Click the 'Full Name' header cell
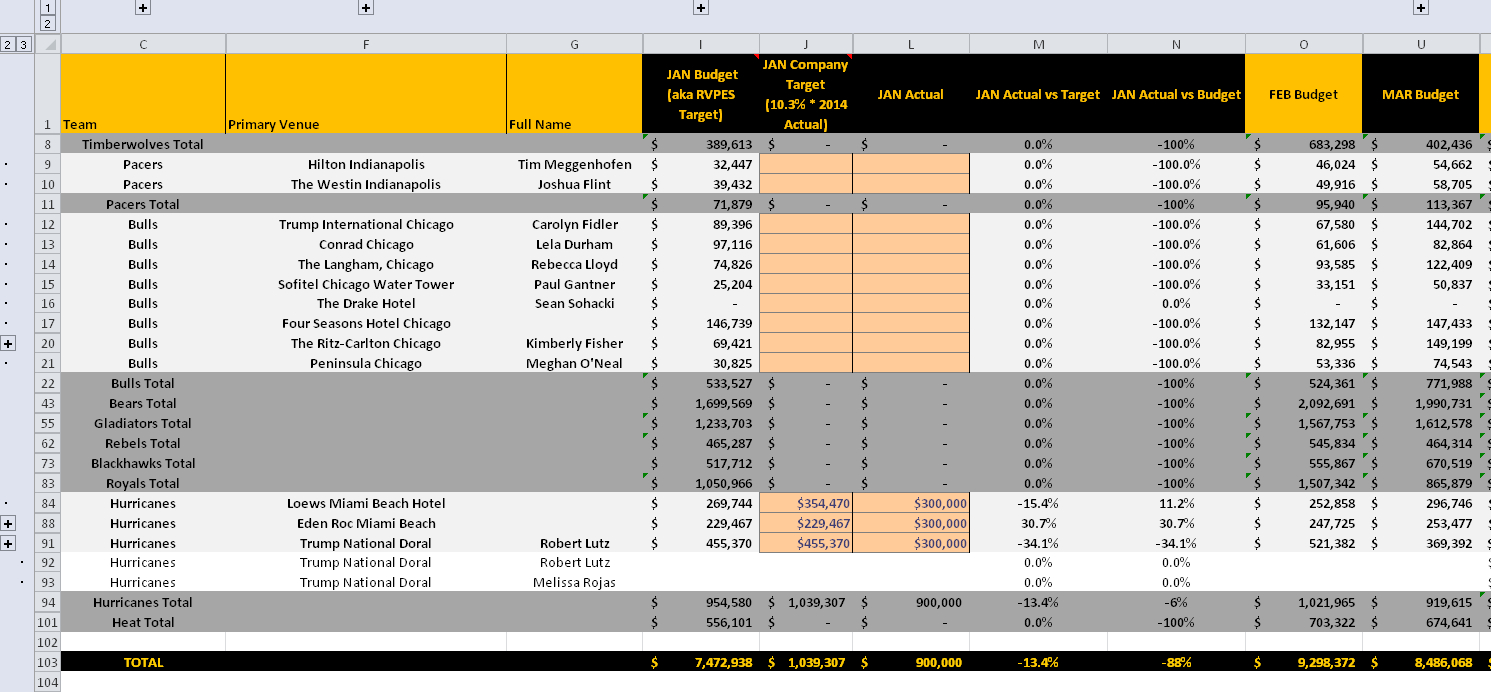This screenshot has height=692, width=1491. coord(574,94)
